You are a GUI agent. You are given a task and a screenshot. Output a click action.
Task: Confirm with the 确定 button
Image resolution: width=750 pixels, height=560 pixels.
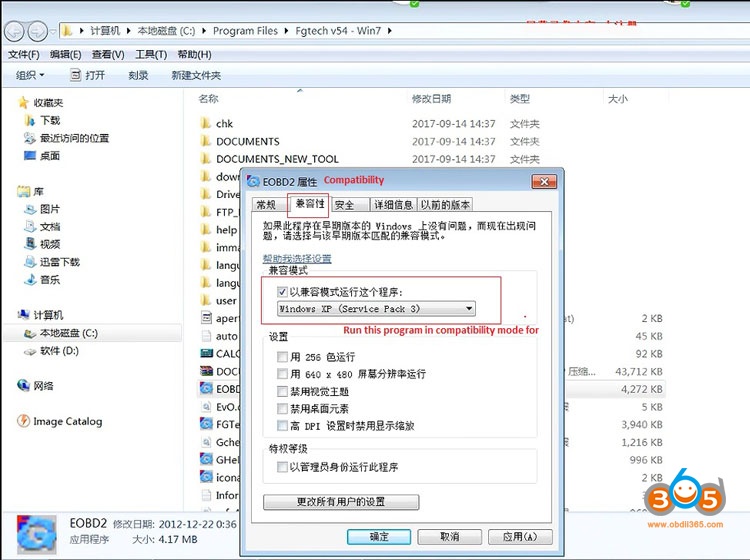(x=379, y=537)
